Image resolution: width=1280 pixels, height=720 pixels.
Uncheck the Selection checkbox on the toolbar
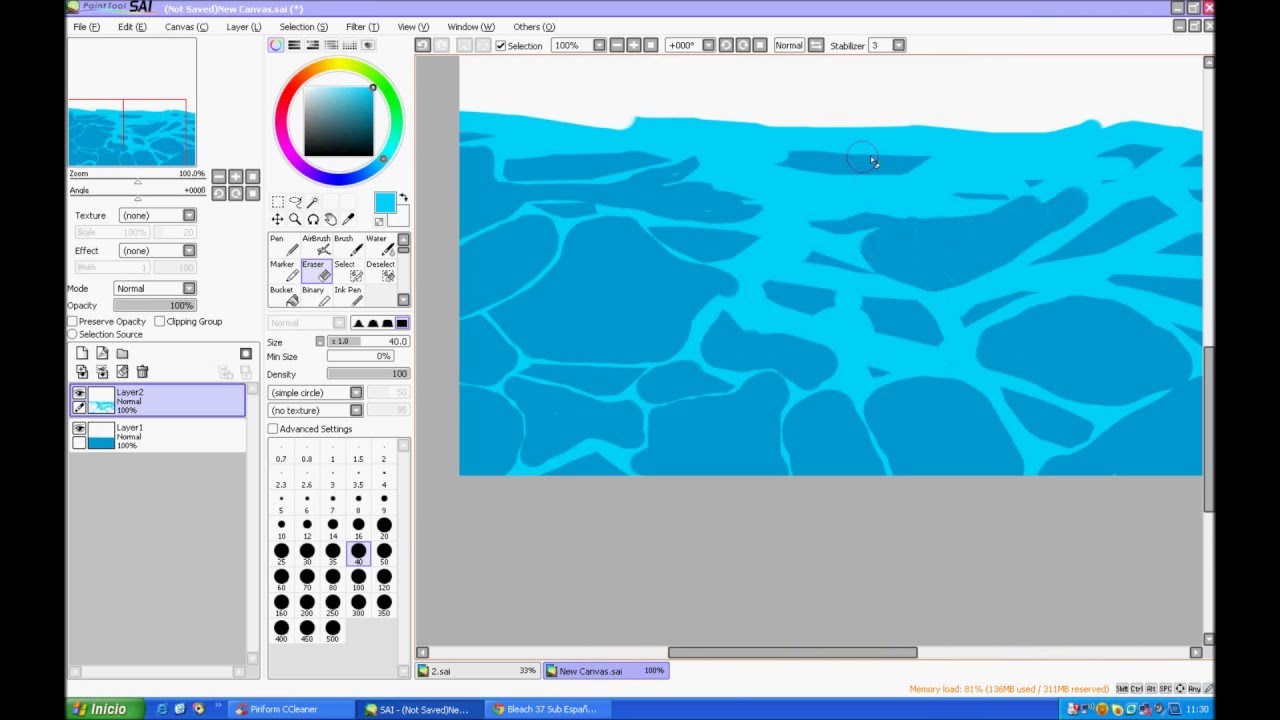pos(499,45)
